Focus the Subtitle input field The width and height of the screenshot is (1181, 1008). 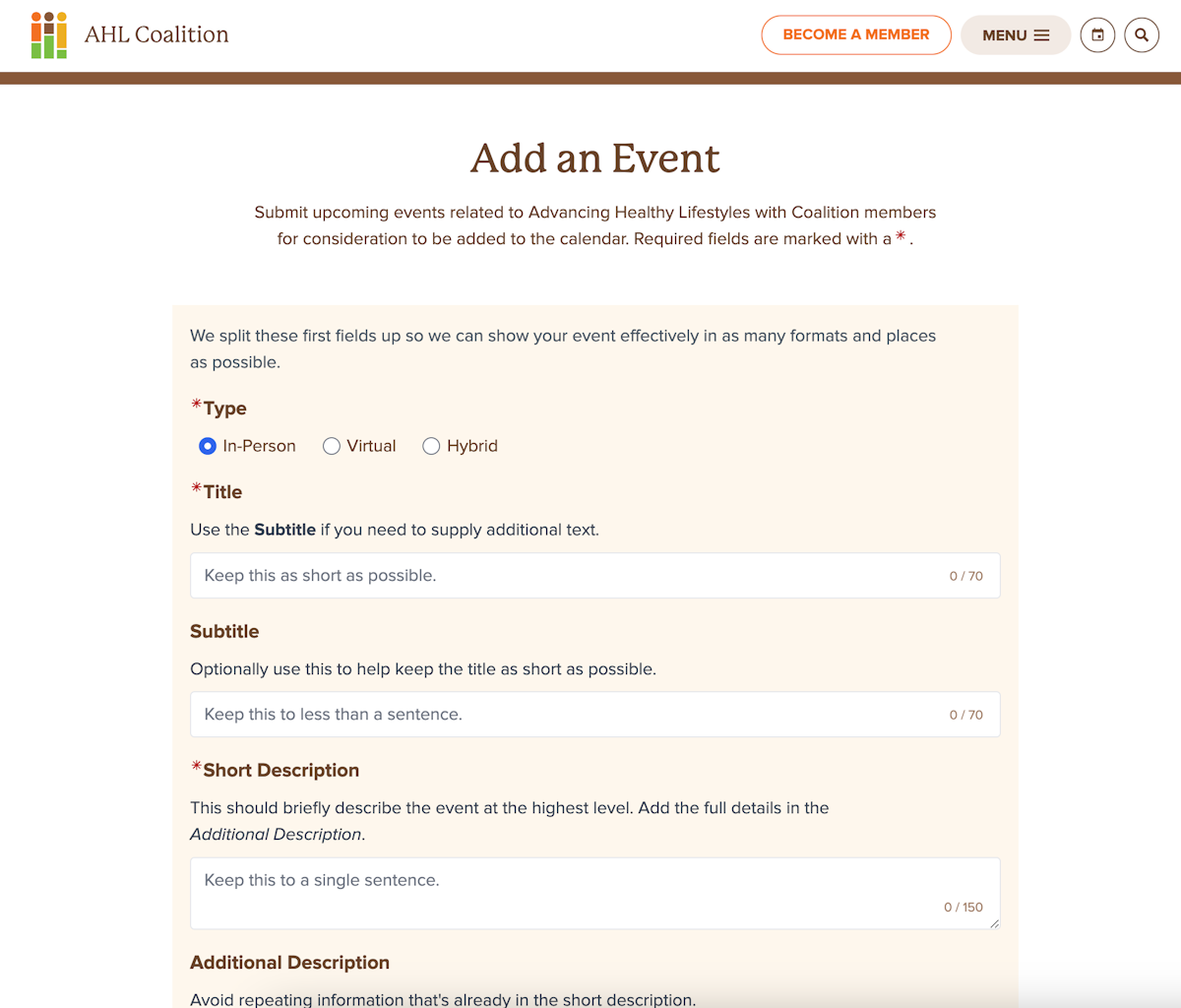tap(595, 715)
